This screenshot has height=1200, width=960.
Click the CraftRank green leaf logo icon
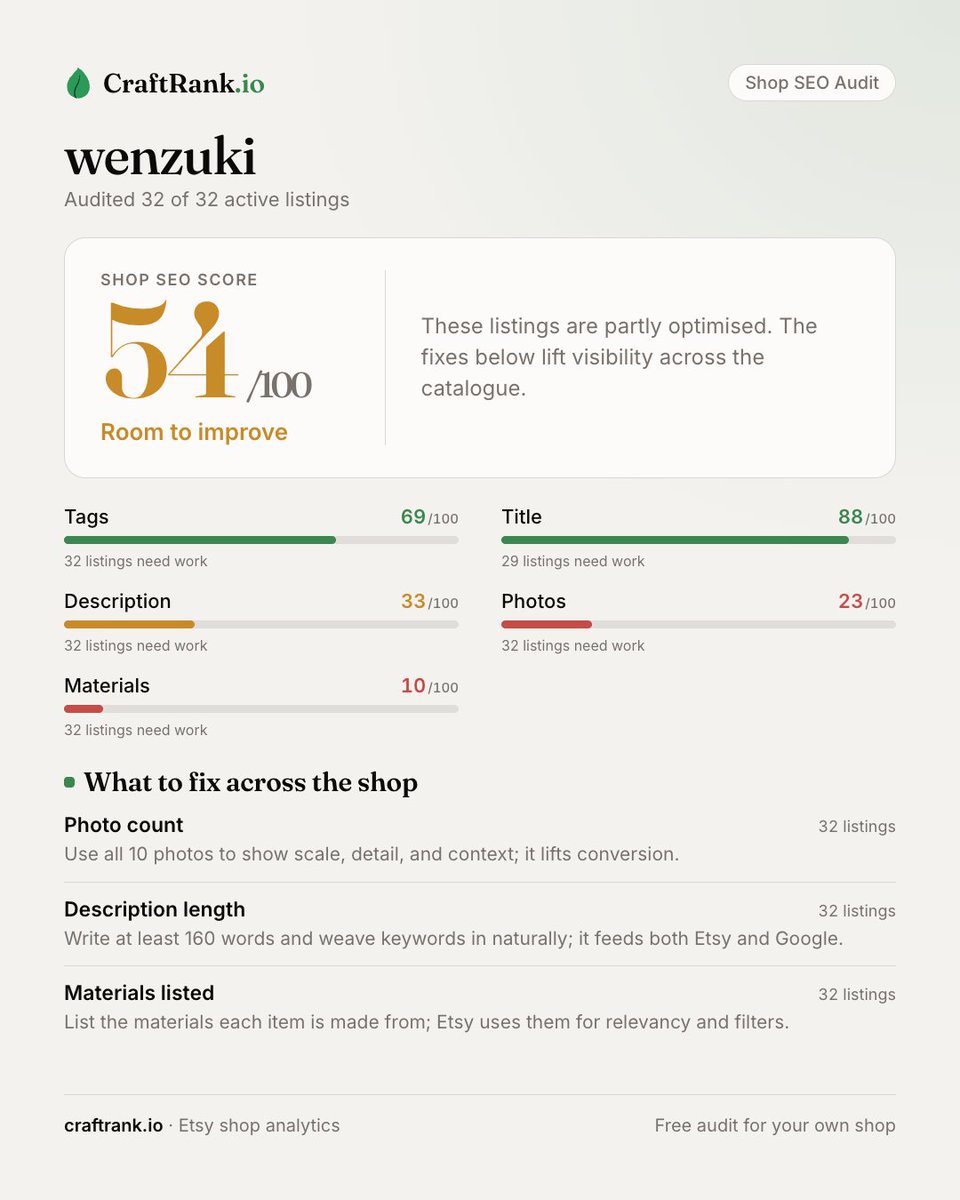pos(78,83)
